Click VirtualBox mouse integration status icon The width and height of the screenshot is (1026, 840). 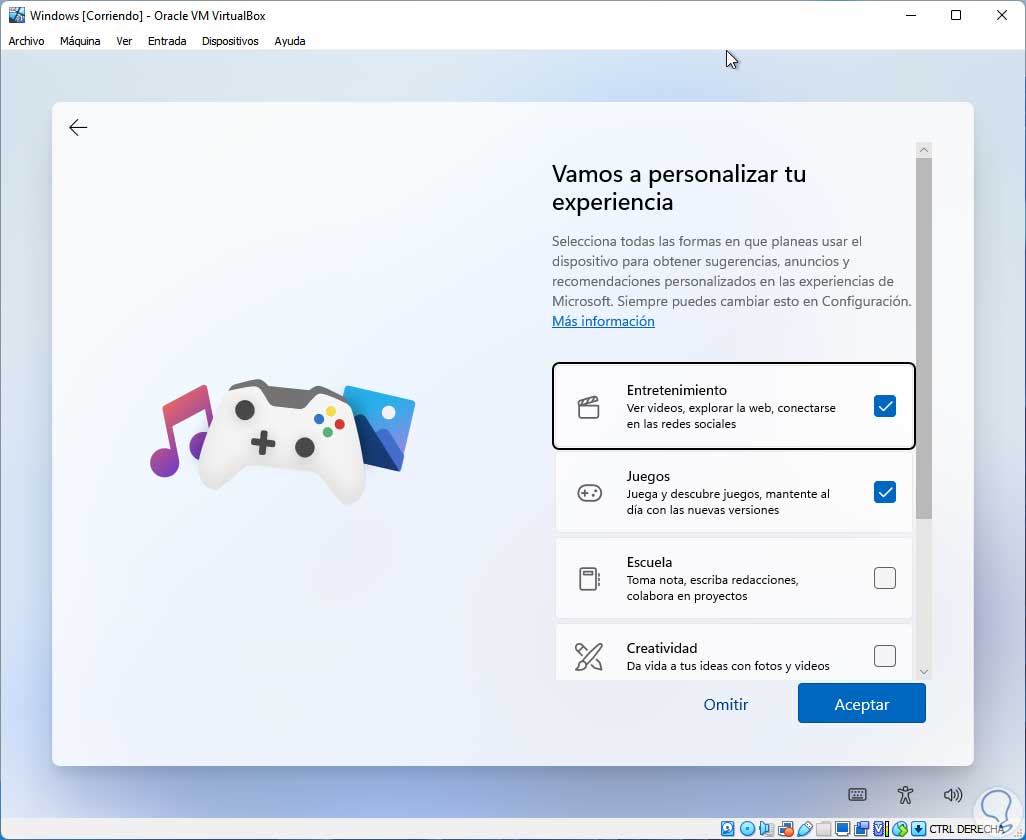(900, 829)
